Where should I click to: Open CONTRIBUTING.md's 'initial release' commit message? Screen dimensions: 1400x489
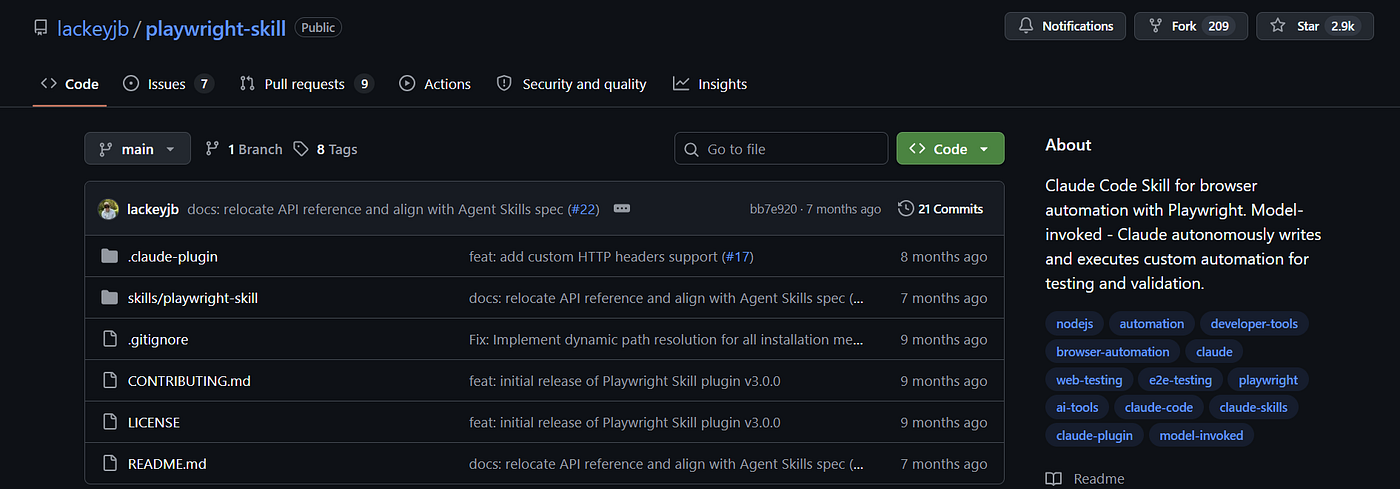624,381
